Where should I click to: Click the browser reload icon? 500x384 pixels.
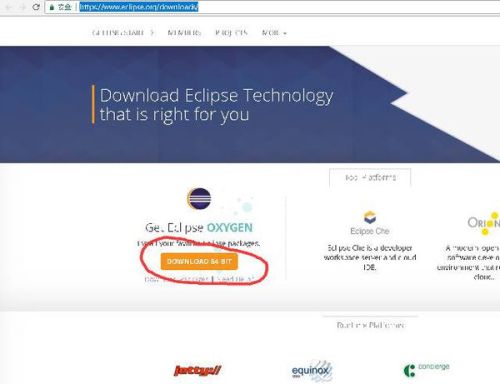point(36,7)
